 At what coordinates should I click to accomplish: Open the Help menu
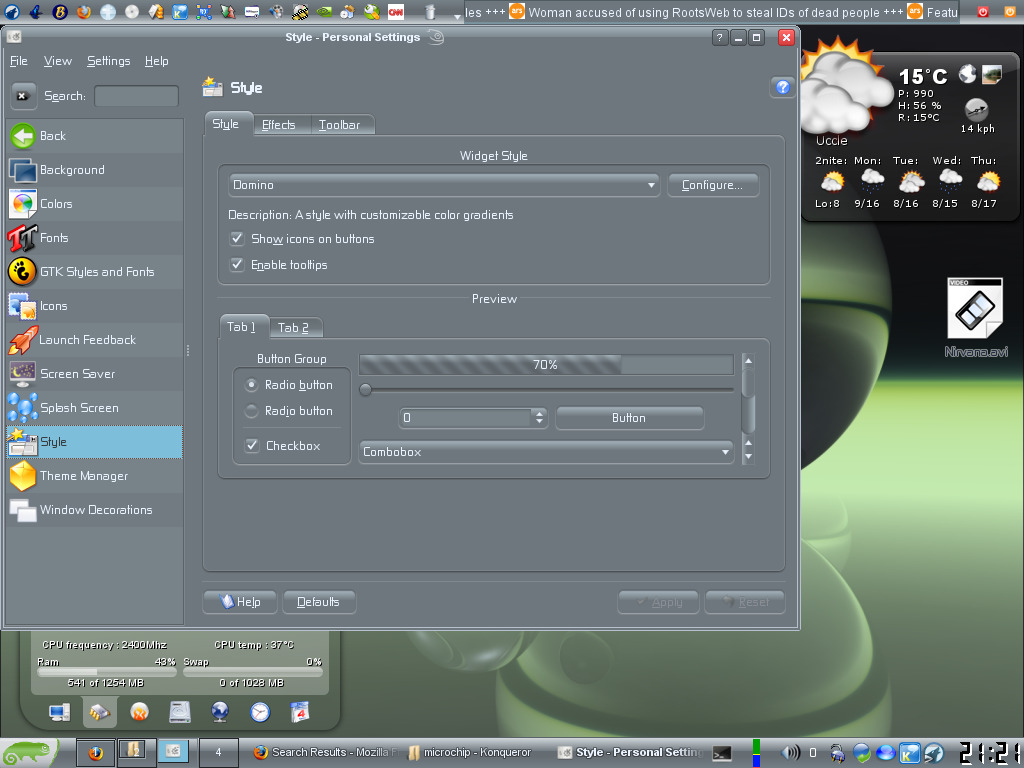tap(157, 61)
